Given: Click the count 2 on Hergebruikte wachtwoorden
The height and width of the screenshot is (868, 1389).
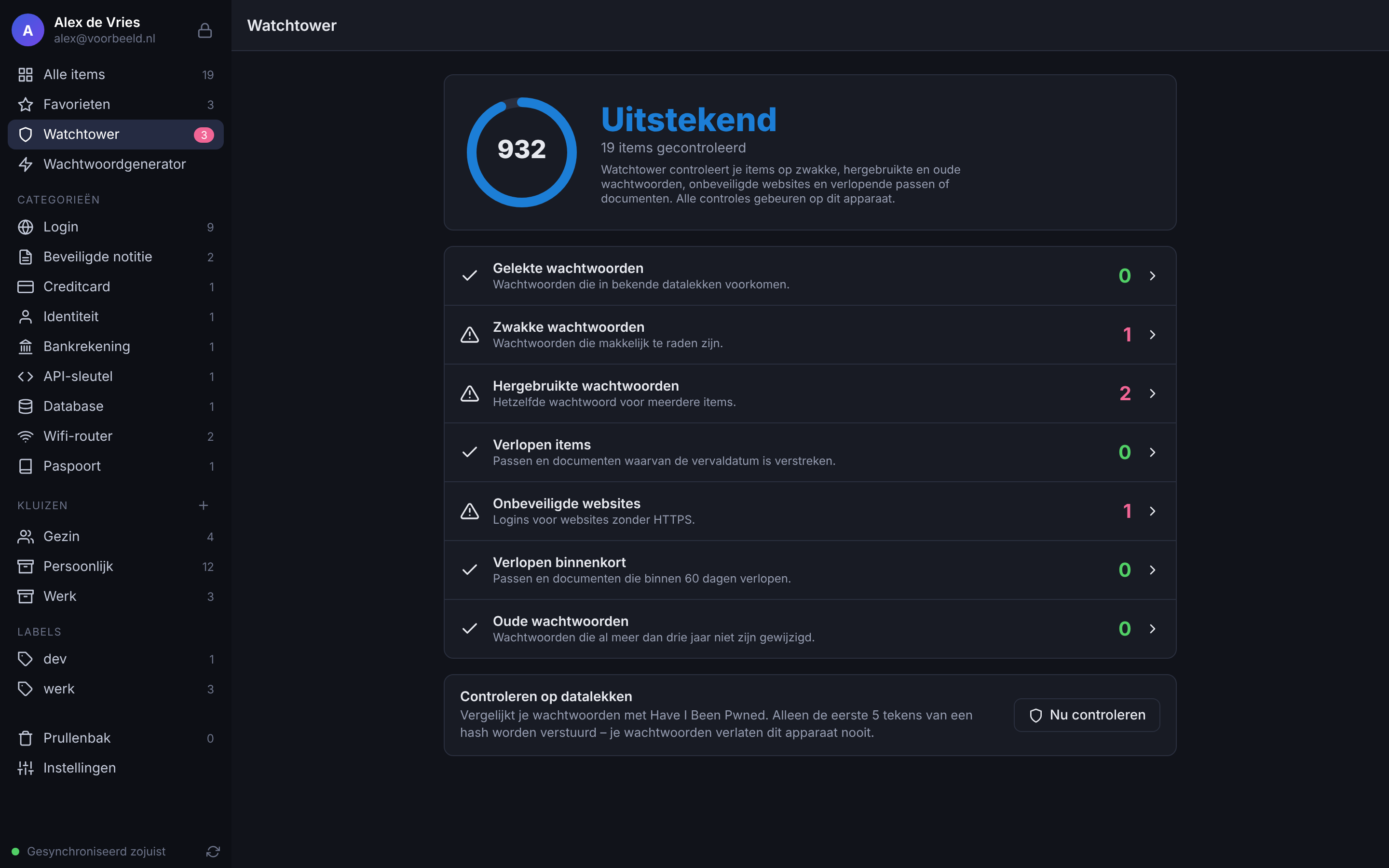Looking at the screenshot, I should [x=1125, y=394].
